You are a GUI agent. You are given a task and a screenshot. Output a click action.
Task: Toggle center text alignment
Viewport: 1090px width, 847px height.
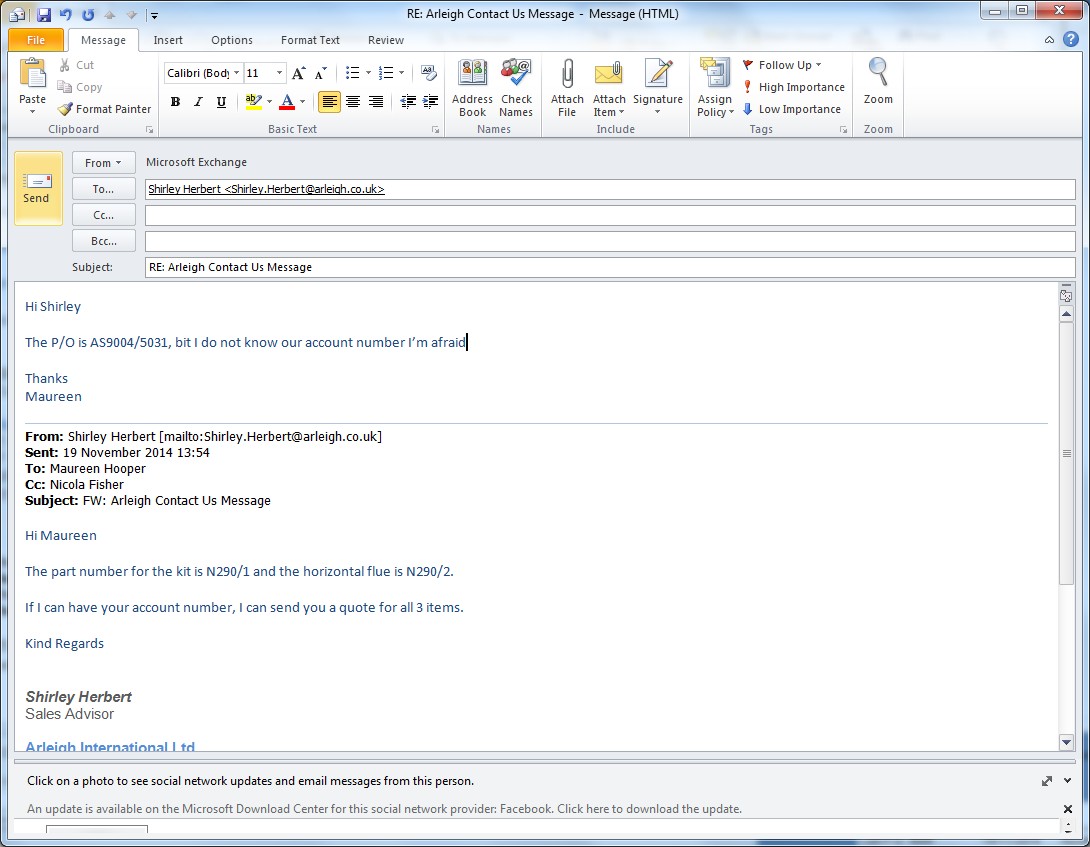pyautogui.click(x=353, y=102)
